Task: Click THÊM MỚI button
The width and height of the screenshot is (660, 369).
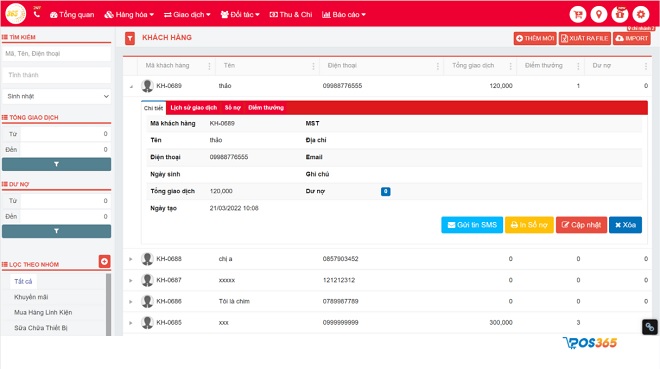Action: coord(535,38)
